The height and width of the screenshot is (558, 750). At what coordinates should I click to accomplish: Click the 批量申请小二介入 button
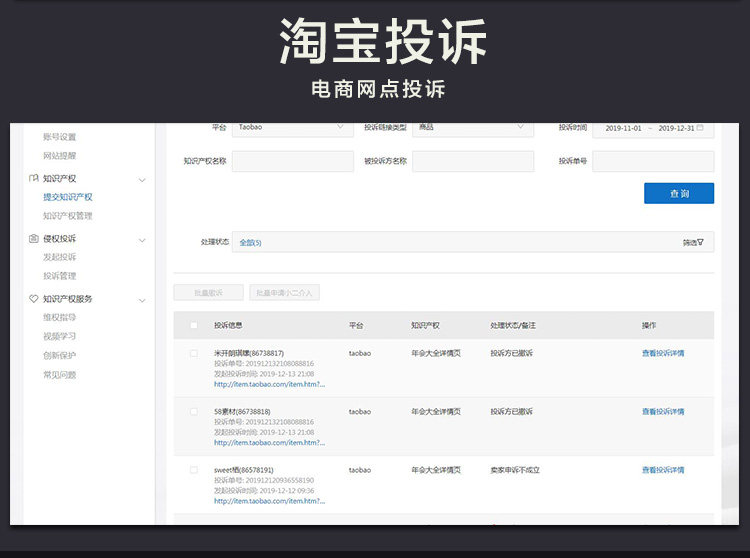[x=284, y=293]
